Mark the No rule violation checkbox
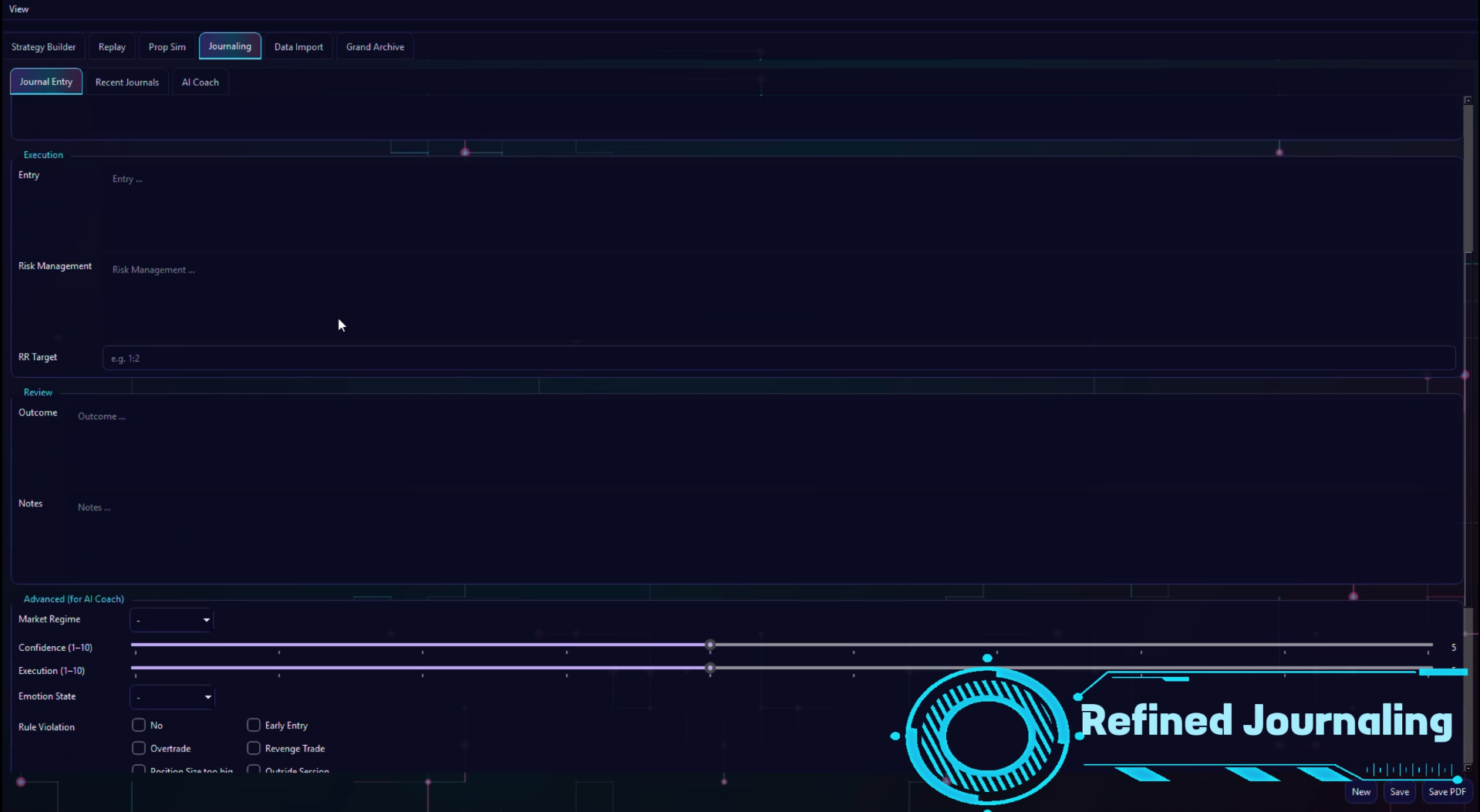This screenshot has width=1480, height=812. point(139,725)
